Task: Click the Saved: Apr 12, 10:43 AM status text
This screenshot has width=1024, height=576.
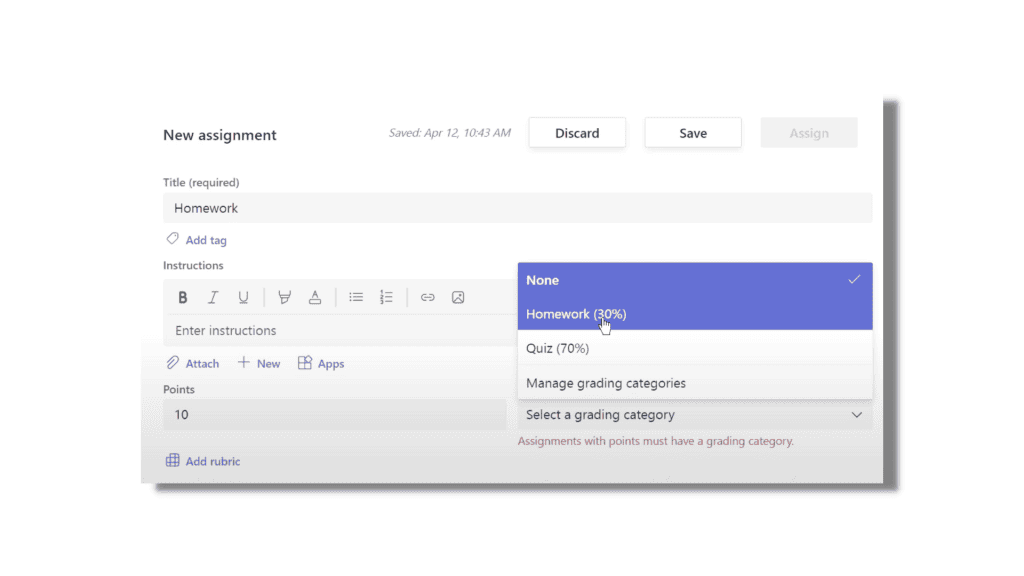Action: [x=449, y=133]
